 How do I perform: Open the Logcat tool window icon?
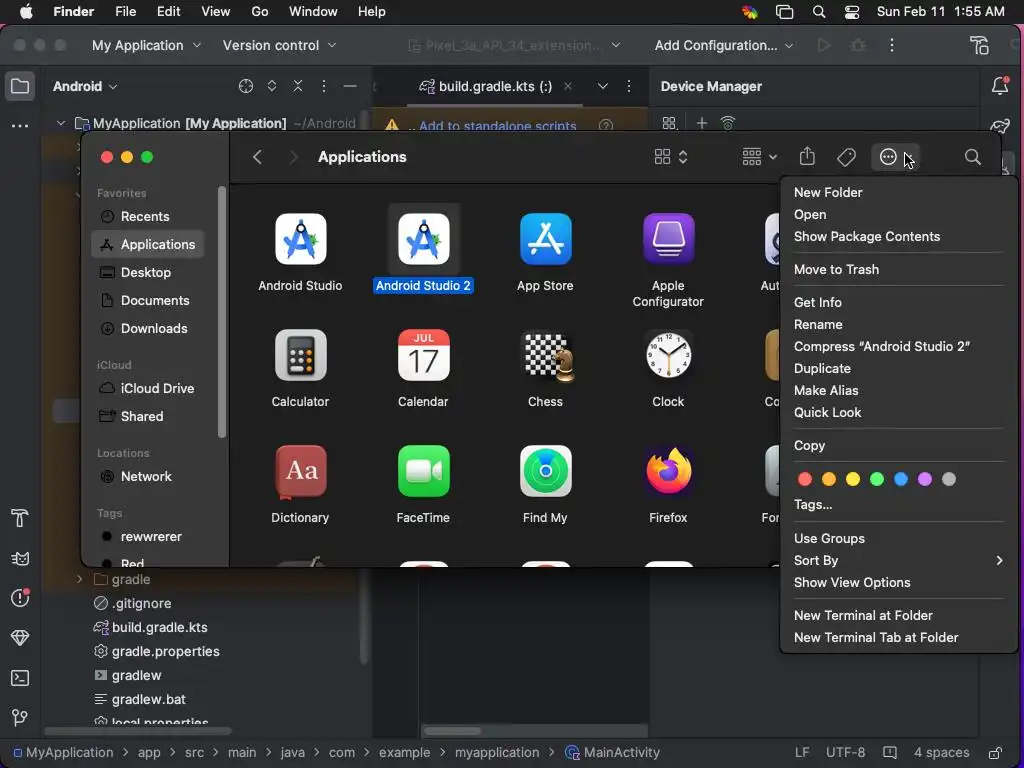20,558
